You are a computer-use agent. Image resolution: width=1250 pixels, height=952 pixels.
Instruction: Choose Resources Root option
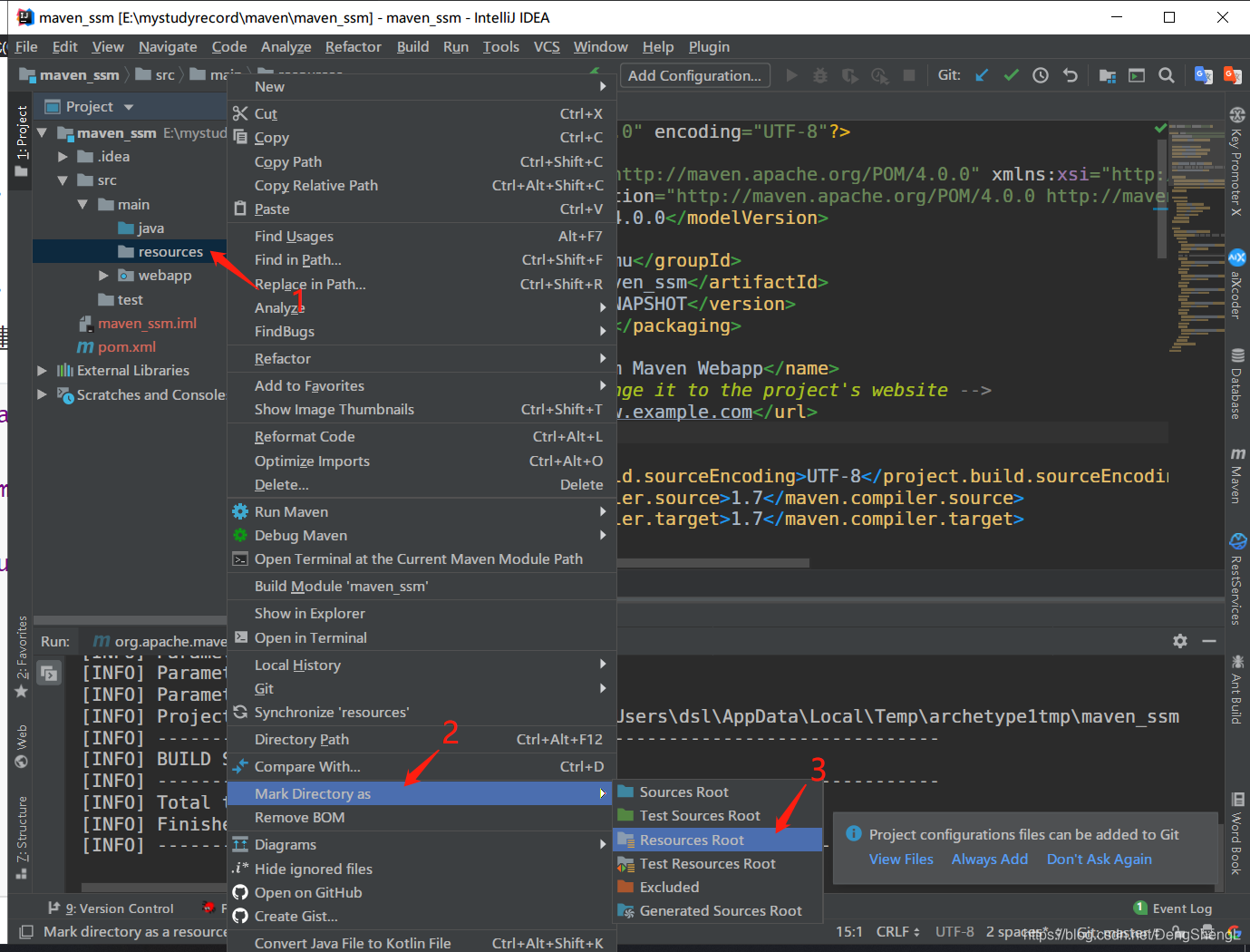[x=718, y=840]
